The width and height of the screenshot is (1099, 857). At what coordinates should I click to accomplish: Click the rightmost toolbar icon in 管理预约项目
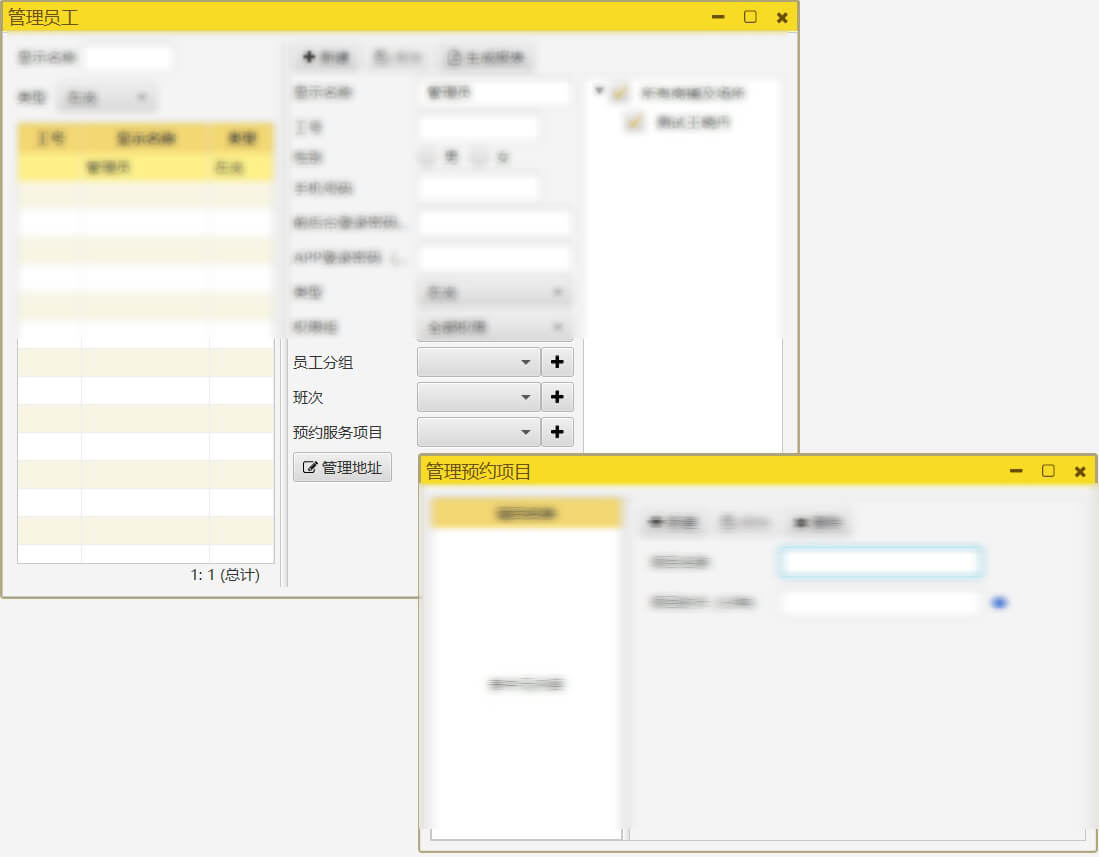tap(800, 522)
